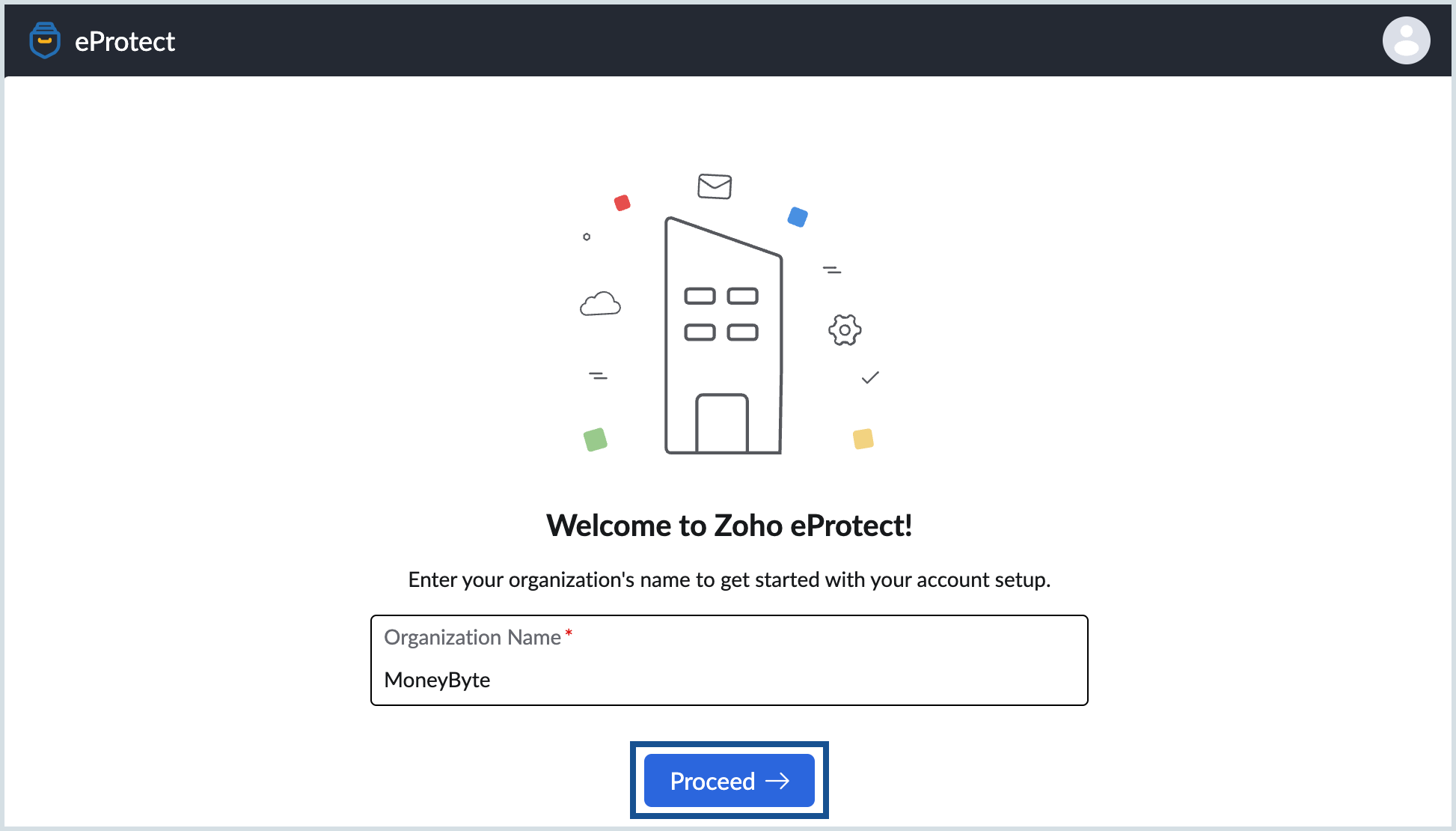Screen dimensions: 1456x831
Task: Click the blue square decoration
Action: (x=798, y=217)
